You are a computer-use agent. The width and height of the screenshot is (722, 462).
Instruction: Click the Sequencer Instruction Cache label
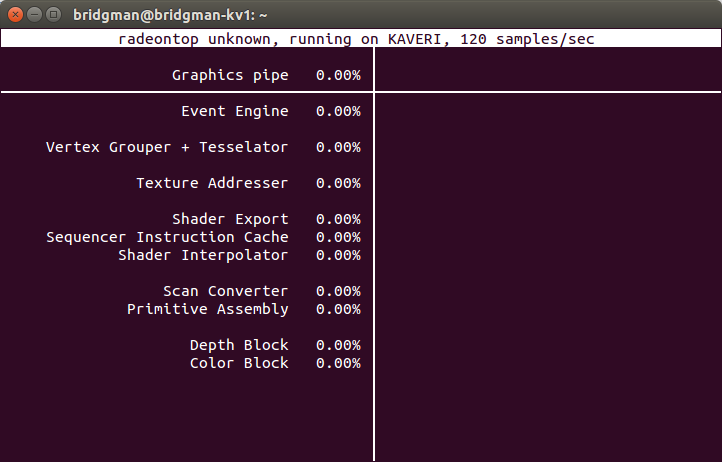[167, 237]
